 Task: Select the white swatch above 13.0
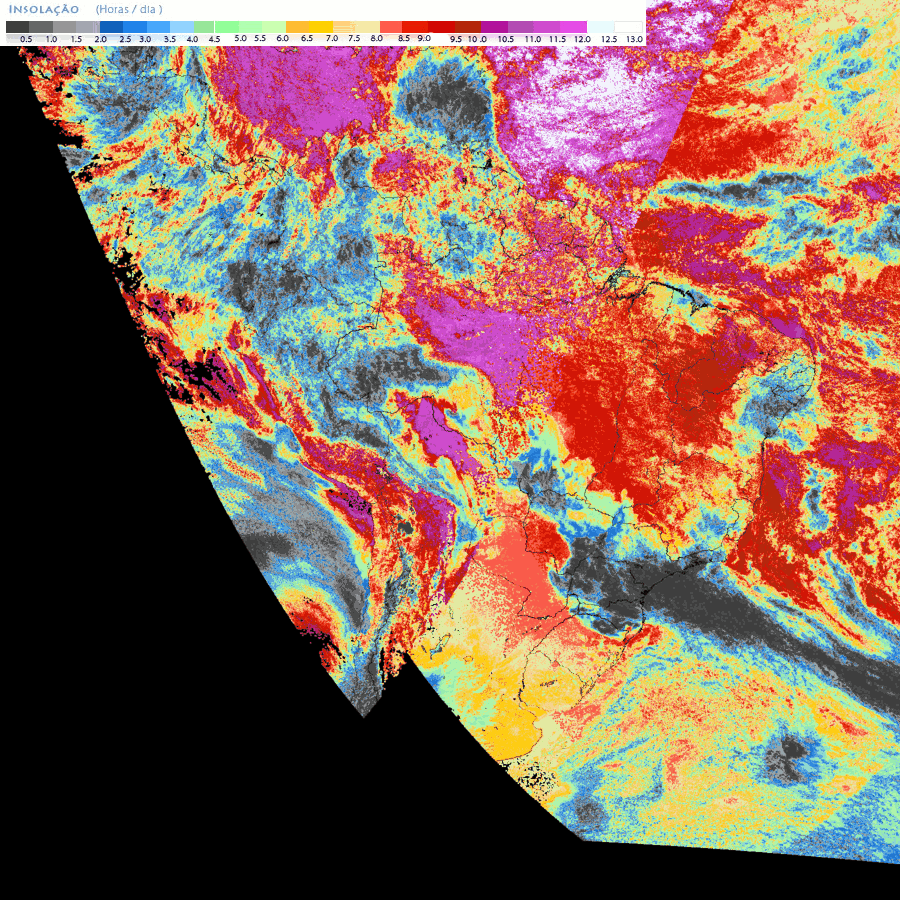click(x=629, y=27)
